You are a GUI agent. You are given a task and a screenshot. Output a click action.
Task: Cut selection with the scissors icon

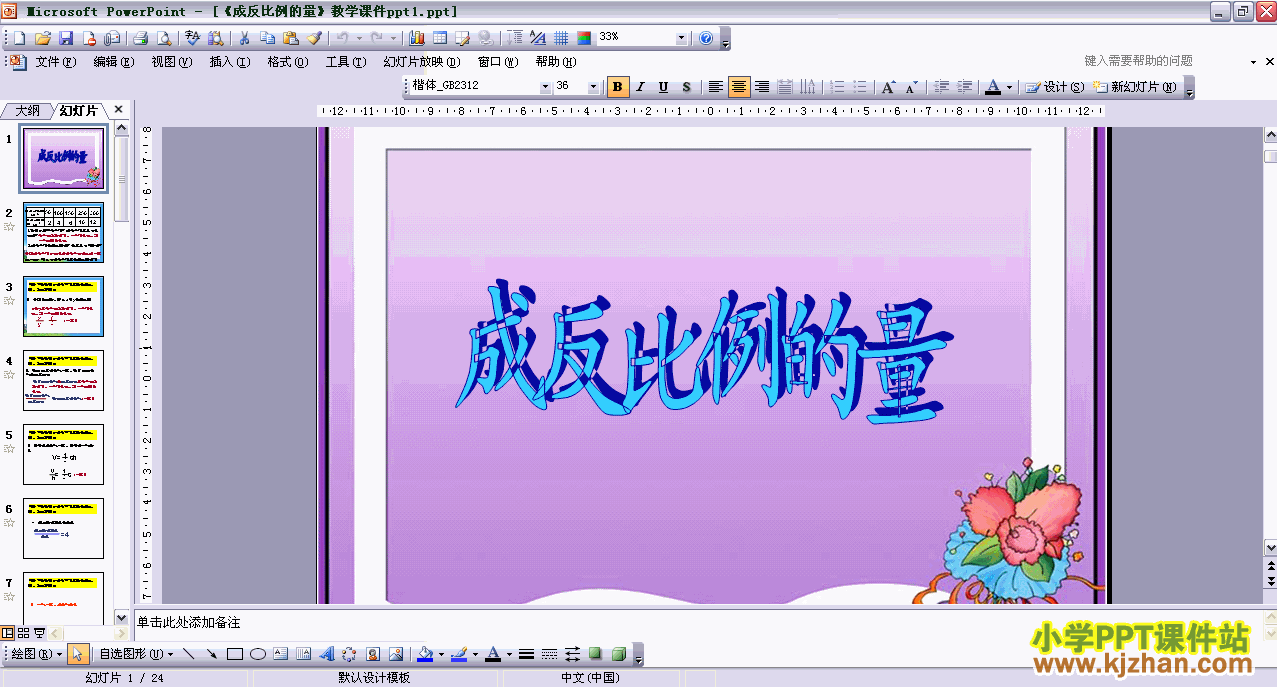tap(243, 38)
